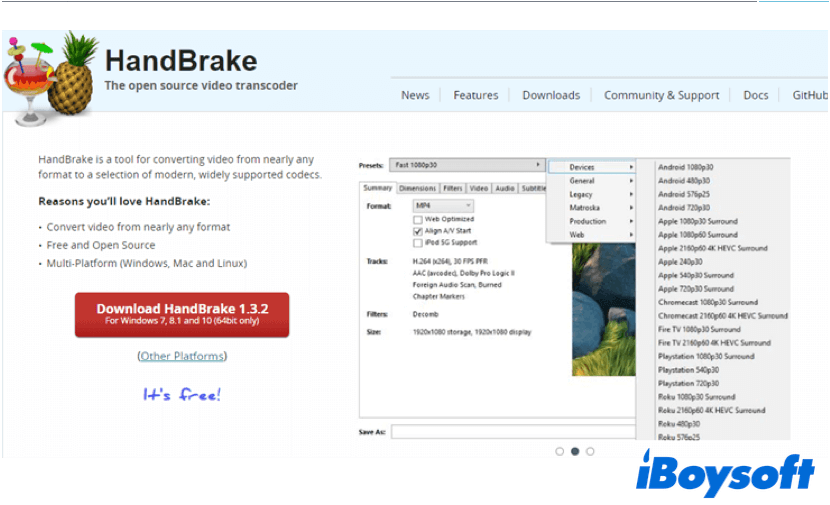Open the Presets Fast 1080p30 dropdown
Image resolution: width=830 pixels, height=505 pixels.
(x=466, y=165)
